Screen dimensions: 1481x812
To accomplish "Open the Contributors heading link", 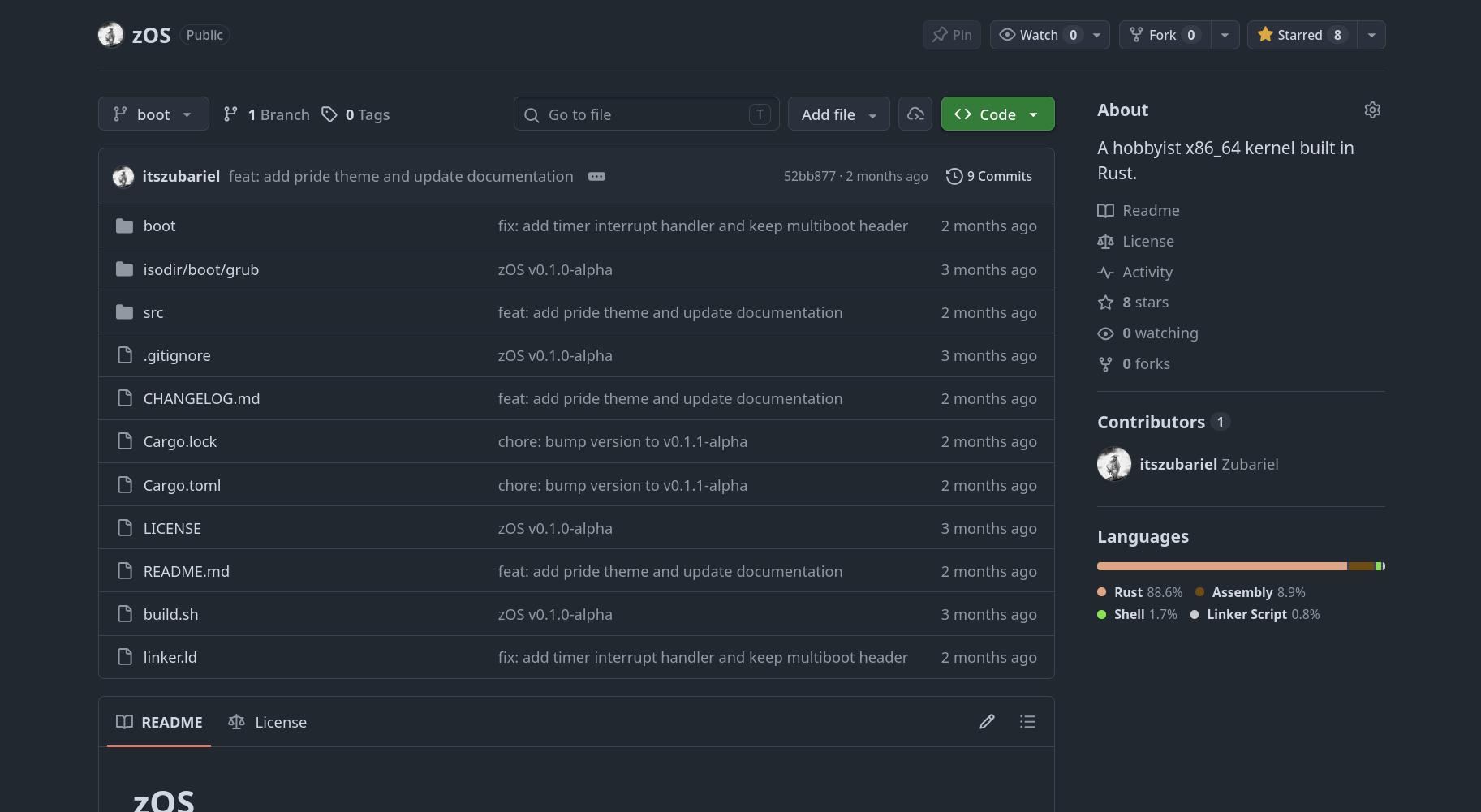I will click(x=1164, y=422).
